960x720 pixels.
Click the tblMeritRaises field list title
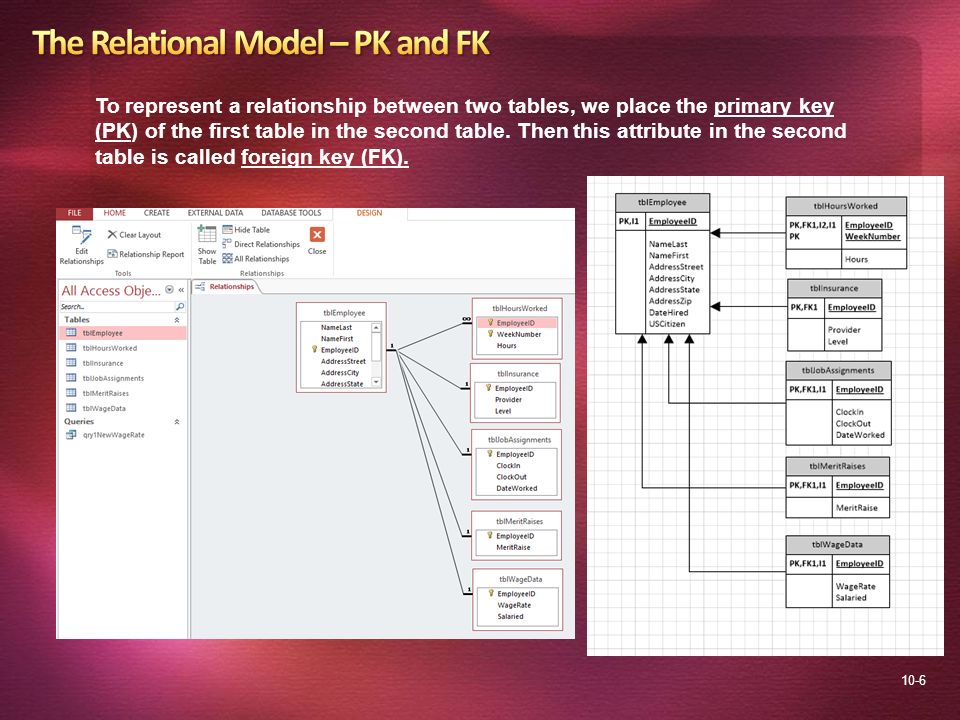click(x=519, y=521)
